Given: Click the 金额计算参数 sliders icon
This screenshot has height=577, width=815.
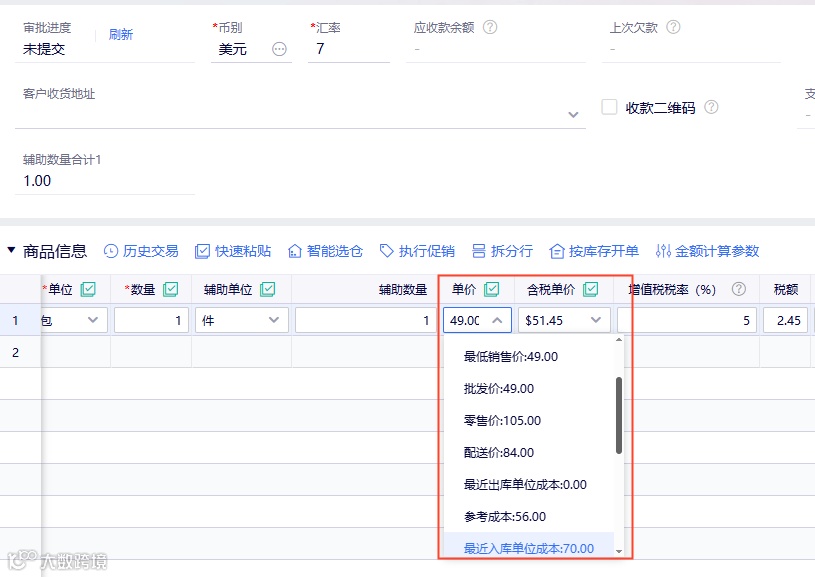Looking at the screenshot, I should pos(663,251).
